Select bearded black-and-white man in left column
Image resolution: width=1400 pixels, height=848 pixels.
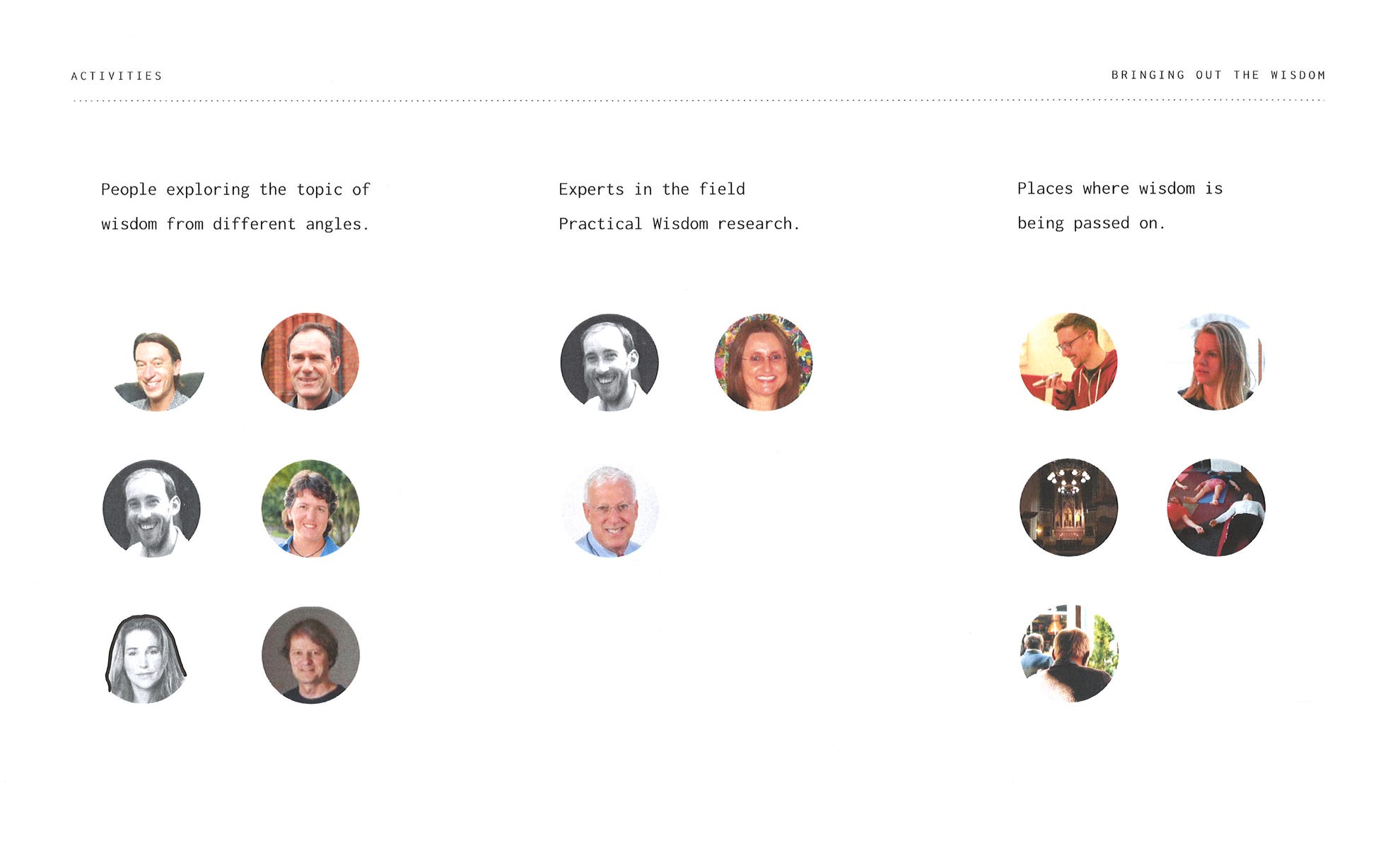[x=151, y=508]
